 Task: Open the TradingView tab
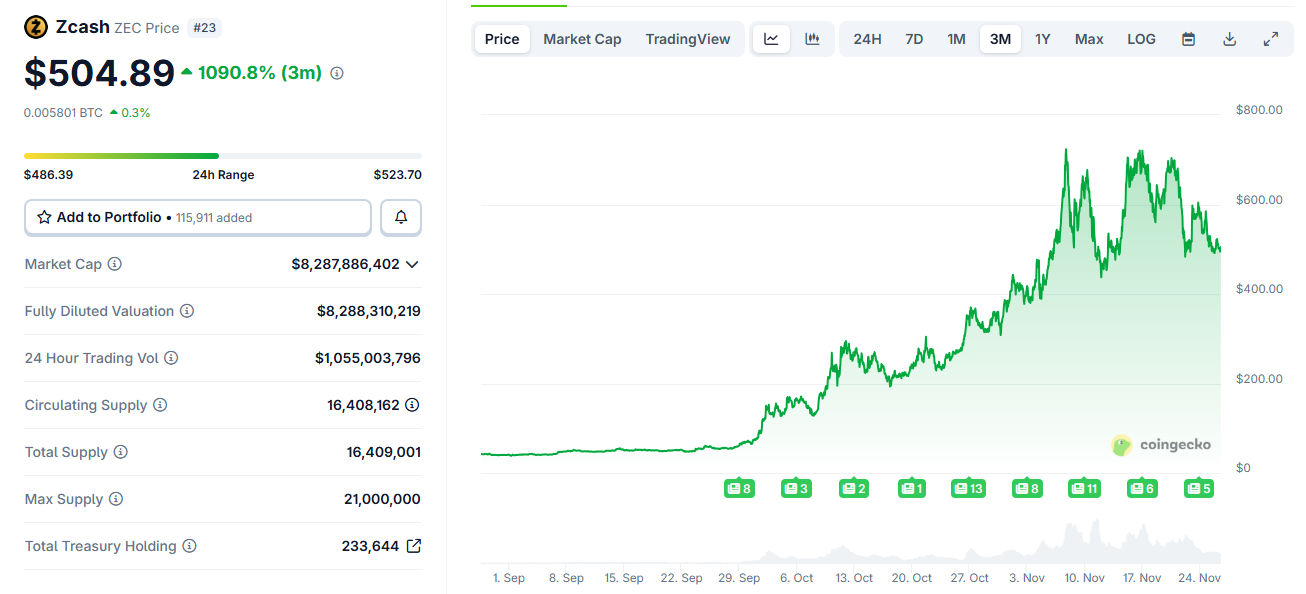(x=688, y=38)
